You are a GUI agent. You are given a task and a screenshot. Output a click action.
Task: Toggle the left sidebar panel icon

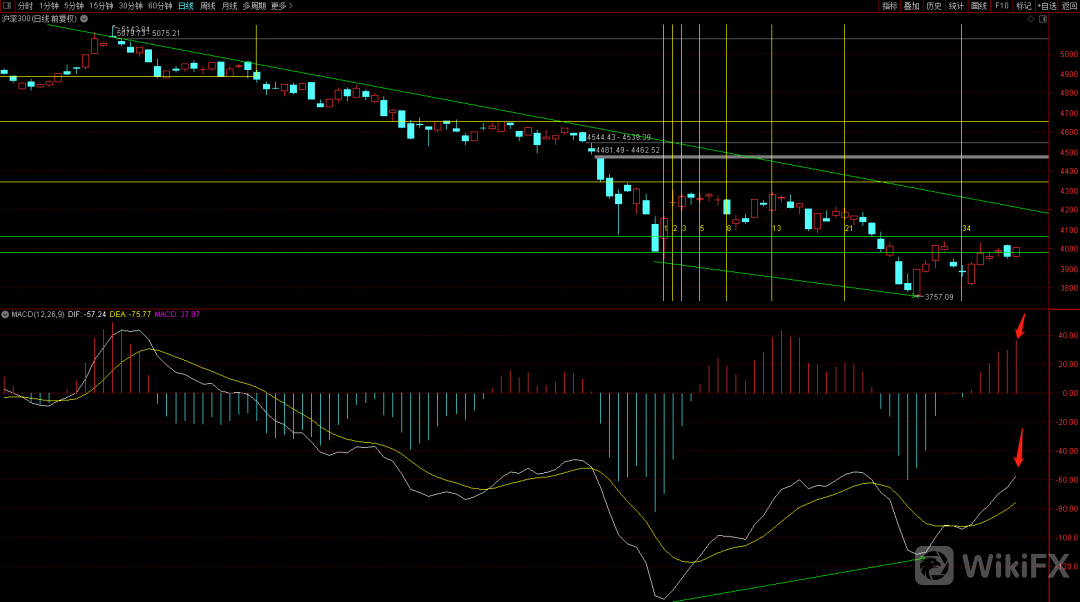pyautogui.click(x=7, y=6)
